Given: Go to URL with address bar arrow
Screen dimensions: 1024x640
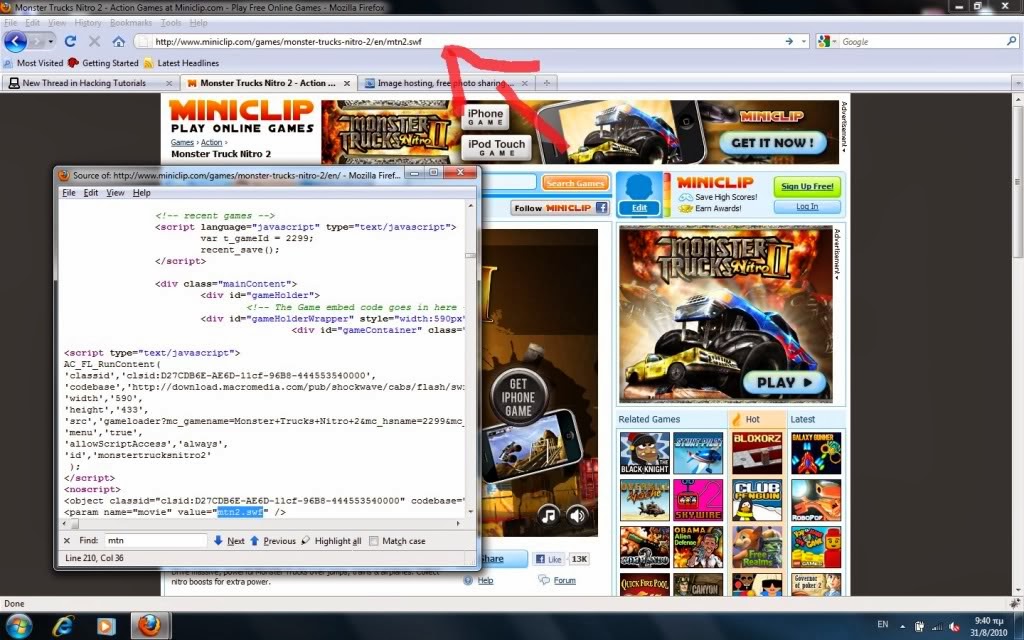Looking at the screenshot, I should tap(789, 41).
